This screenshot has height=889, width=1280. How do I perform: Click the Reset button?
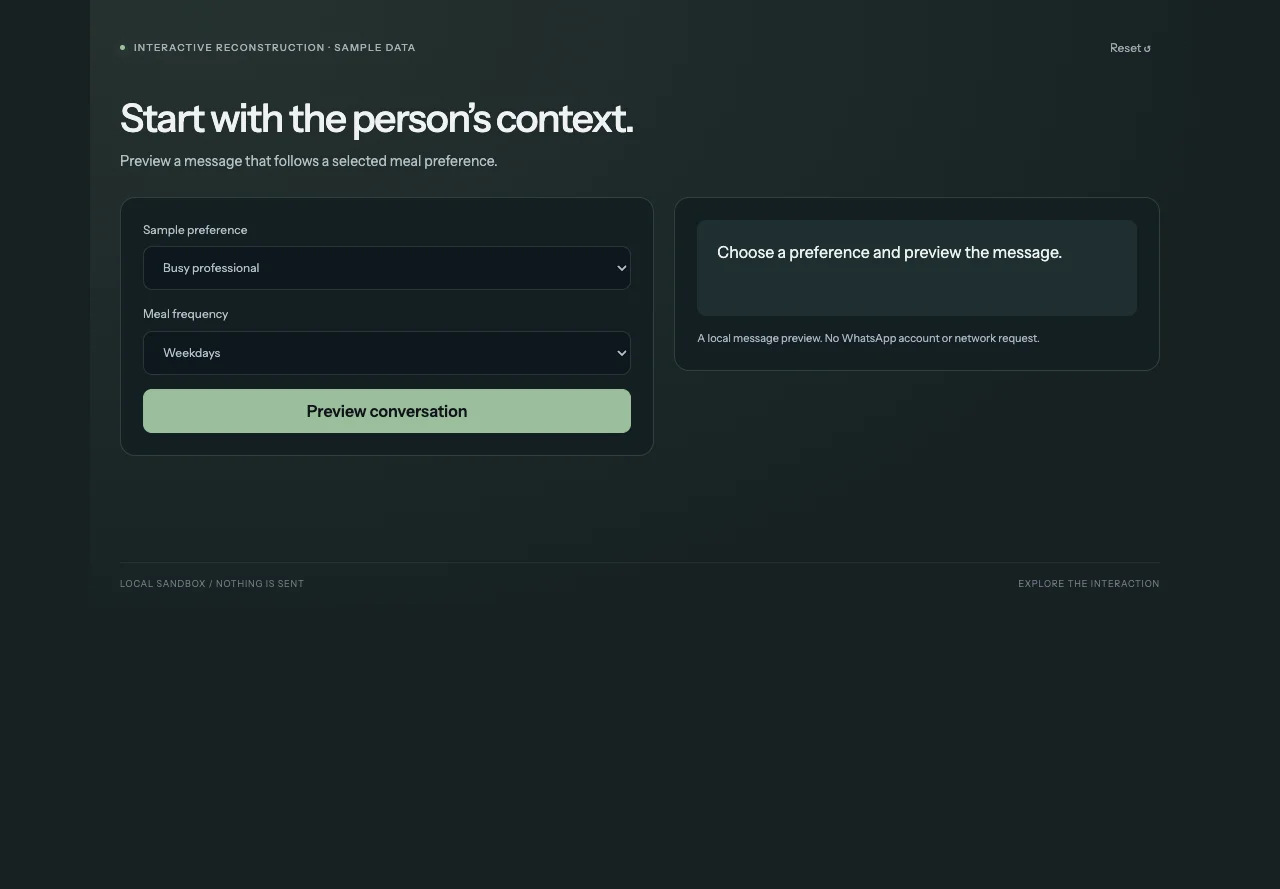[1130, 48]
